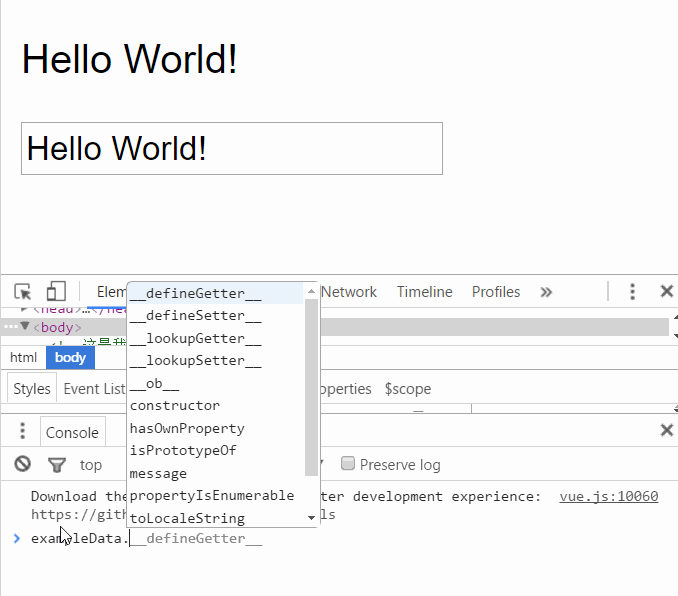Show more DevTools tabs via chevron
678x596 pixels.
[546, 292]
